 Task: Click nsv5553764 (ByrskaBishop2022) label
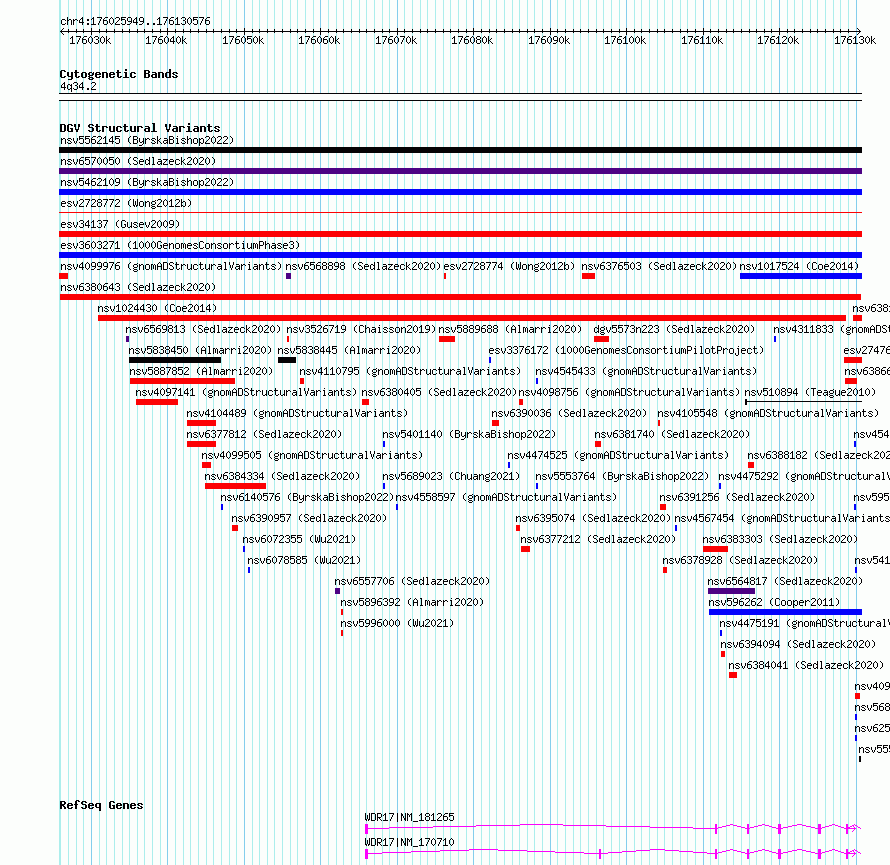[x=622, y=476]
